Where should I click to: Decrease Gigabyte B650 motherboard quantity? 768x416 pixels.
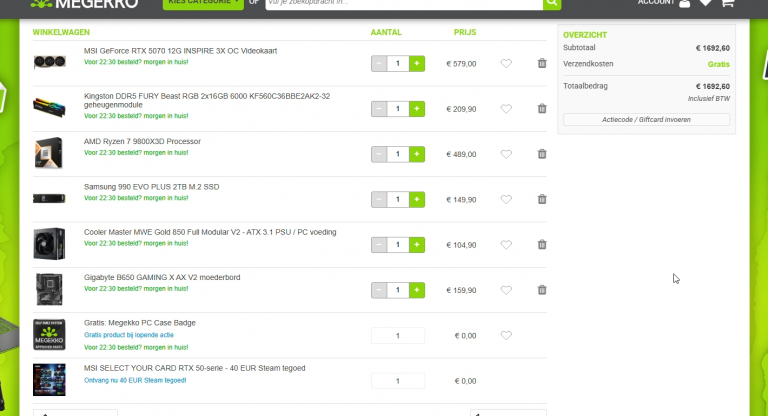point(379,290)
